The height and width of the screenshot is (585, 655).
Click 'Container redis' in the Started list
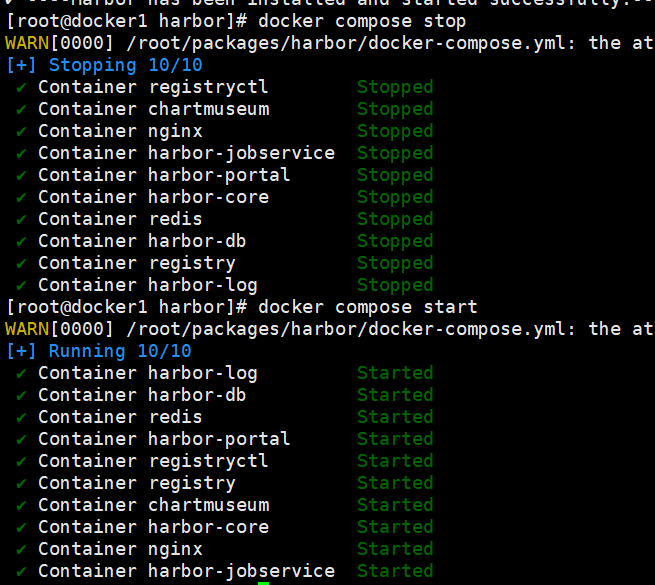pyautogui.click(x=120, y=417)
